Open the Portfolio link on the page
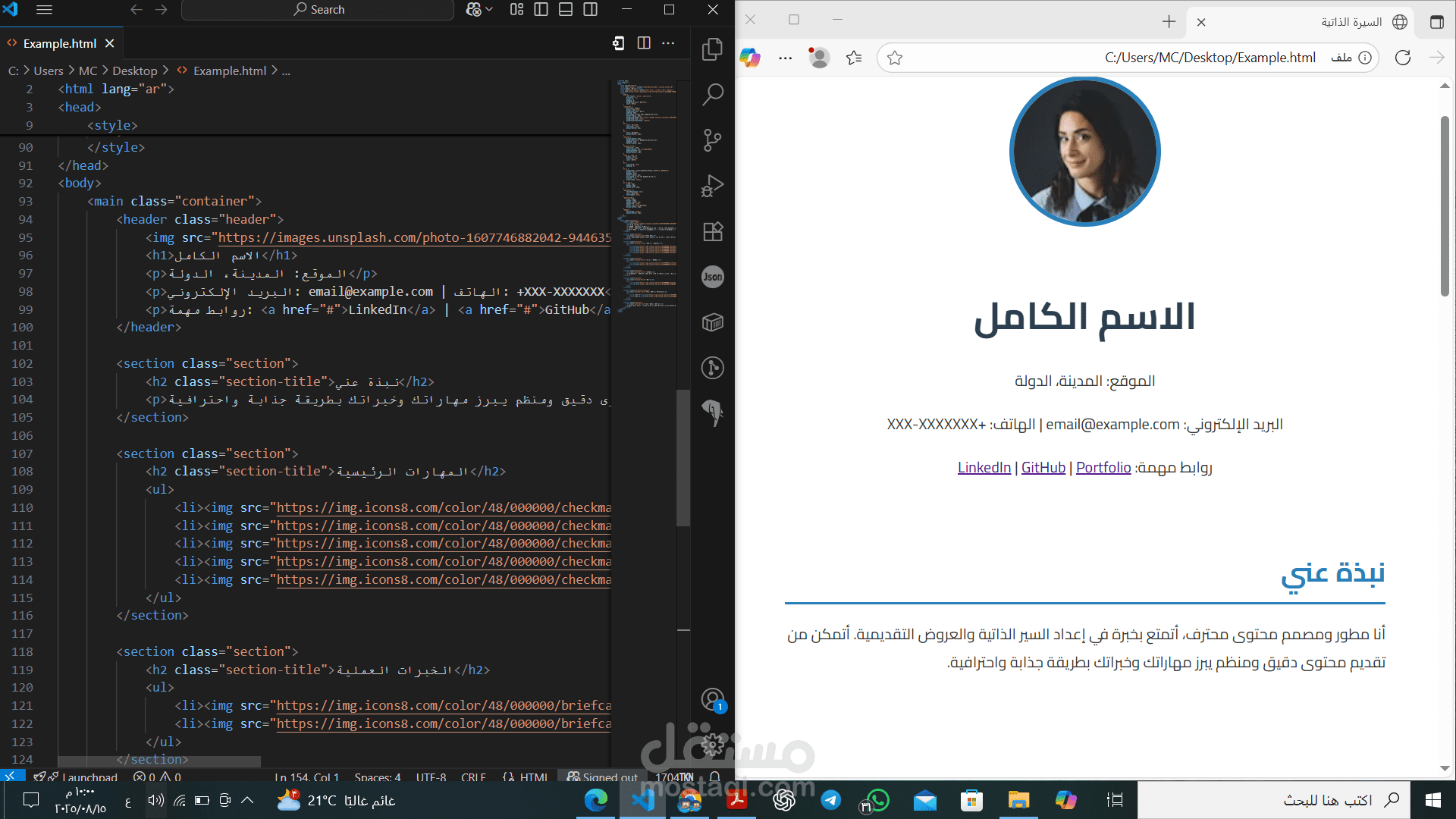The height and width of the screenshot is (819, 1456). (1103, 467)
